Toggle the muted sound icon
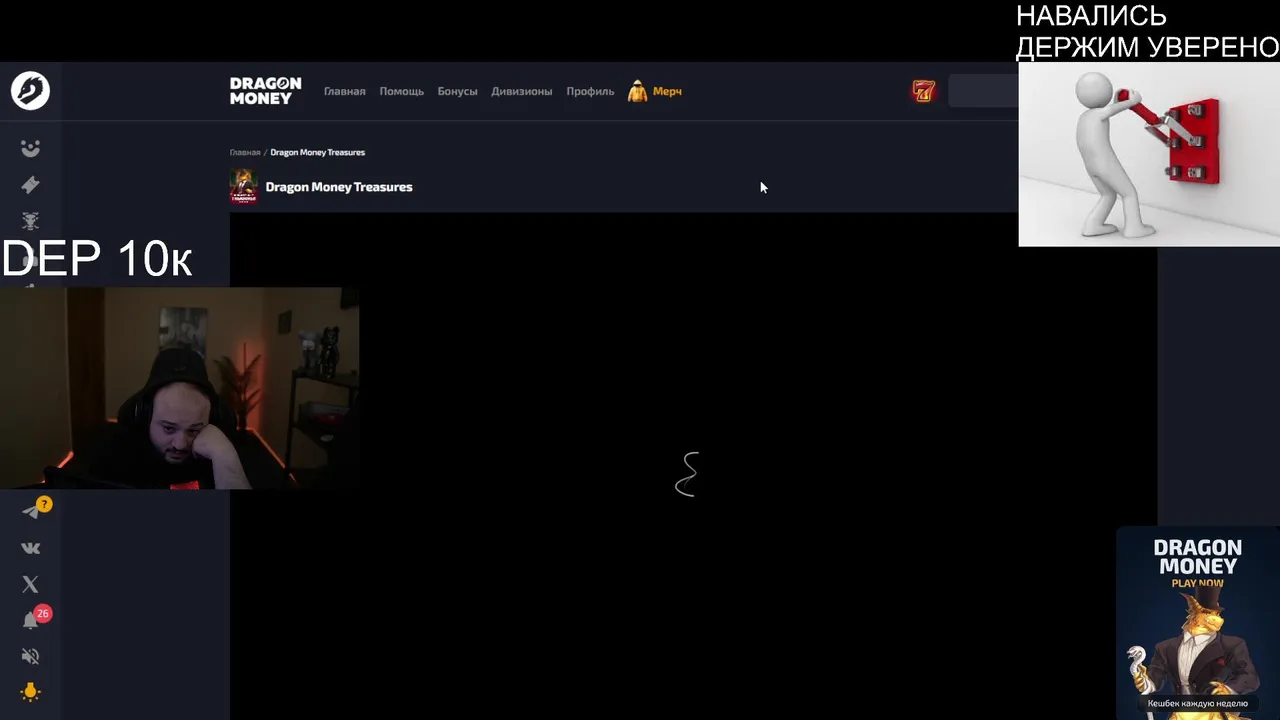 [x=30, y=656]
